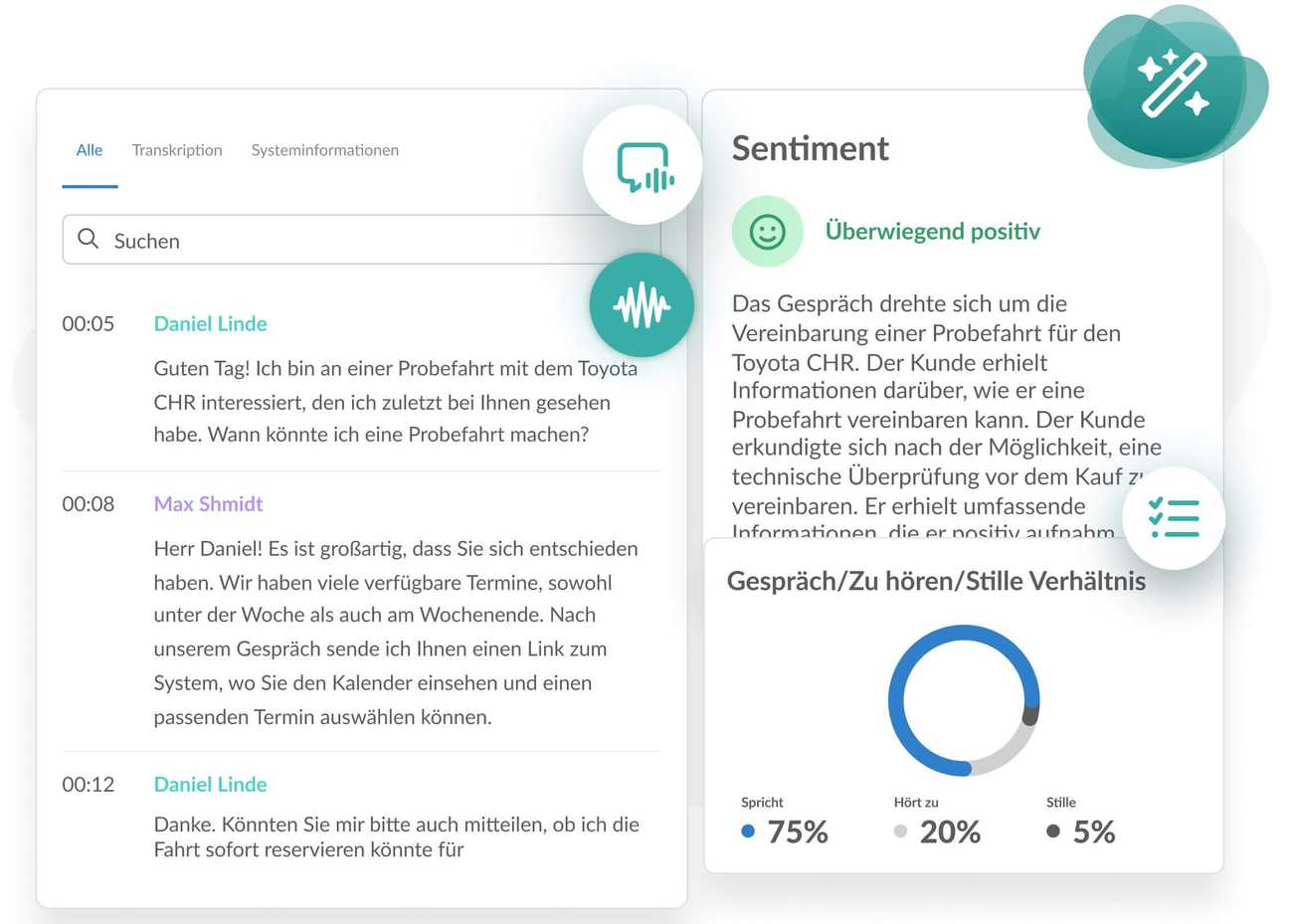
Task: Click the checklist summary icon
Action: (x=1174, y=518)
